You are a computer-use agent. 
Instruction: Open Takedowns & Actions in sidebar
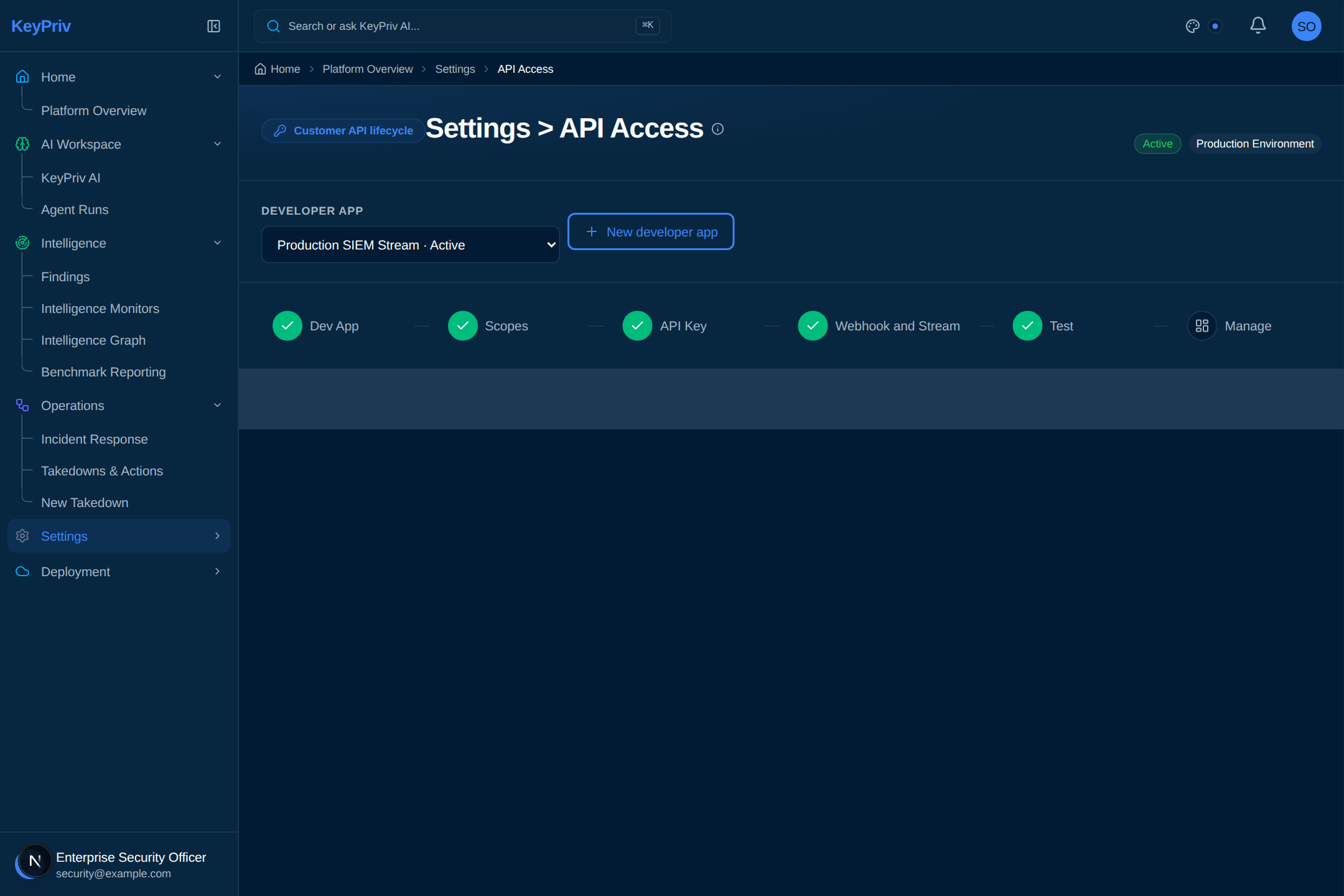pyautogui.click(x=102, y=471)
